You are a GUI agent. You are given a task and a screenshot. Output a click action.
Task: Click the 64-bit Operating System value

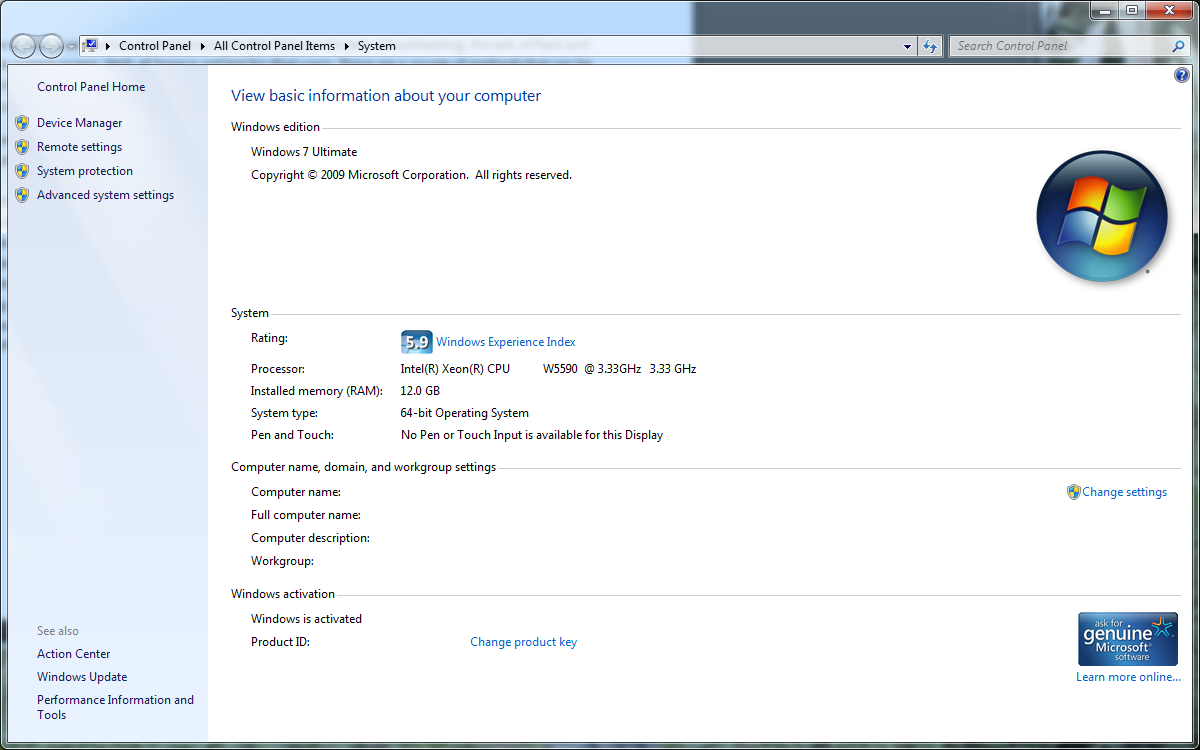[x=465, y=413]
